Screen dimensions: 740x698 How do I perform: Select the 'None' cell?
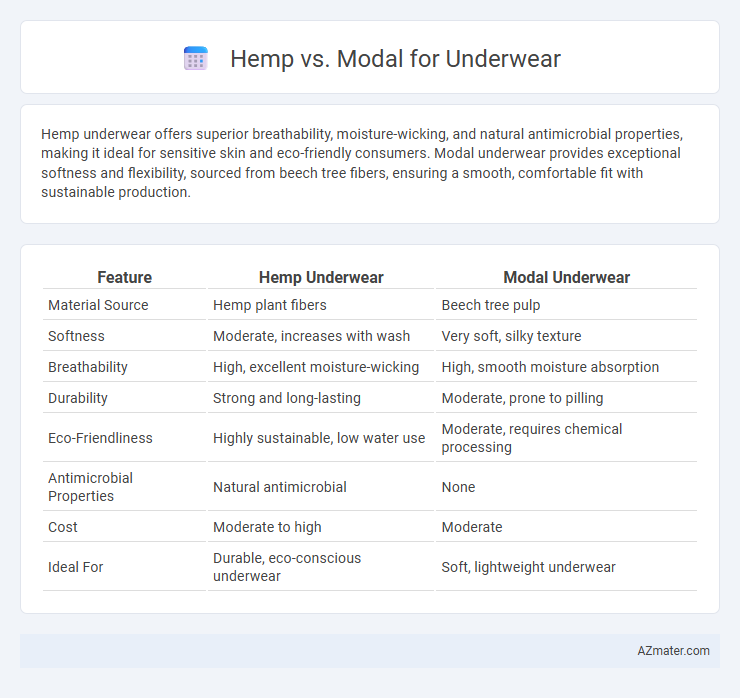coord(458,487)
